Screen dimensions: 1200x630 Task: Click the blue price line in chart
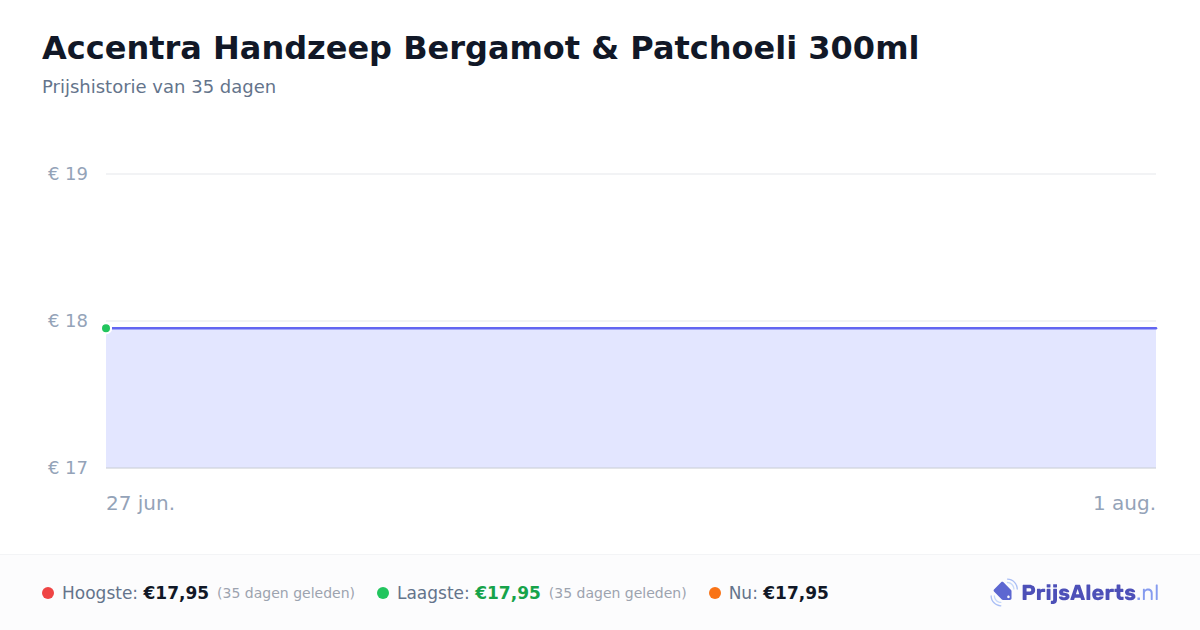[x=631, y=328]
